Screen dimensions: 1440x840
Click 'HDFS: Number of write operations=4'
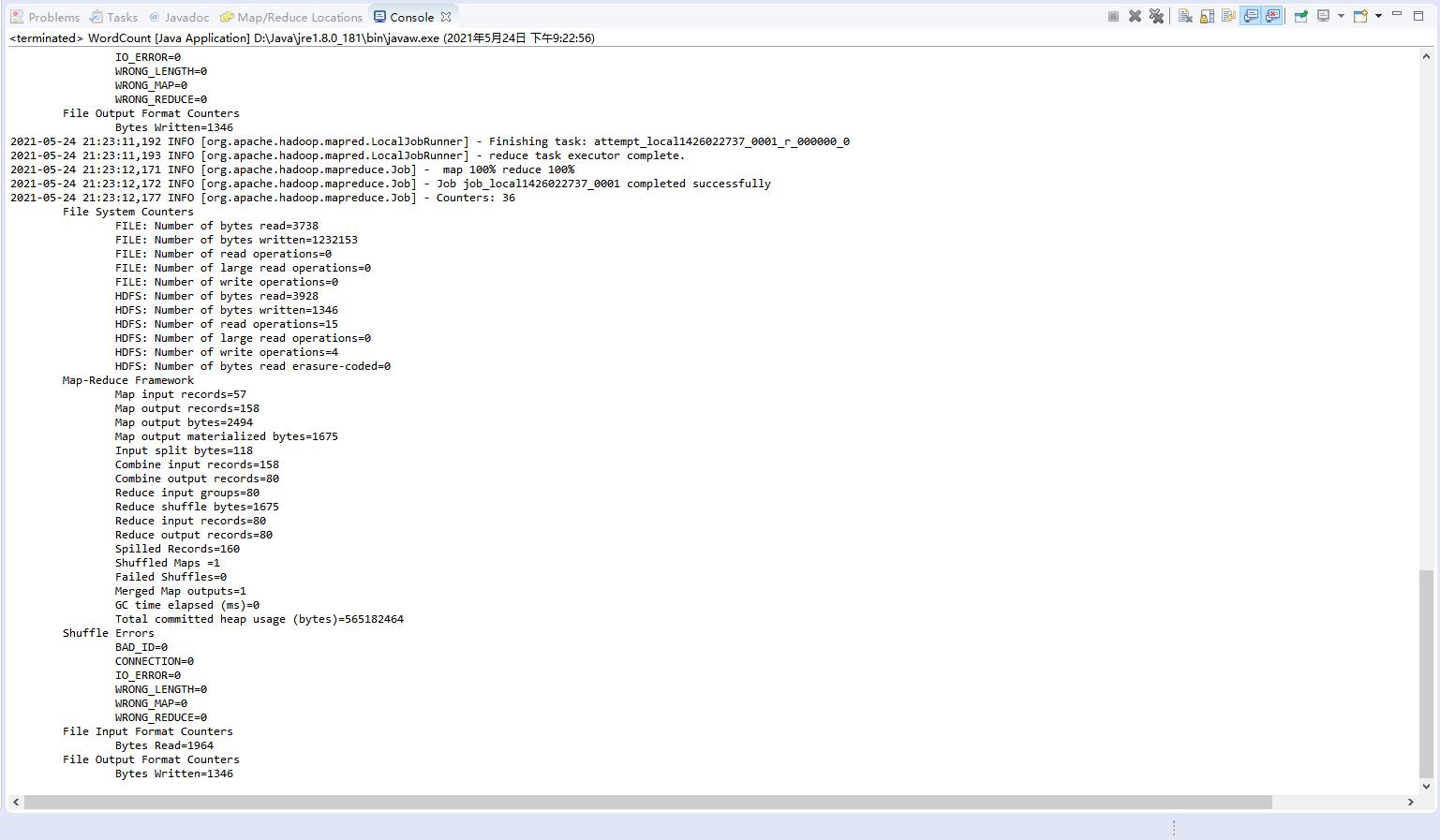click(x=227, y=352)
